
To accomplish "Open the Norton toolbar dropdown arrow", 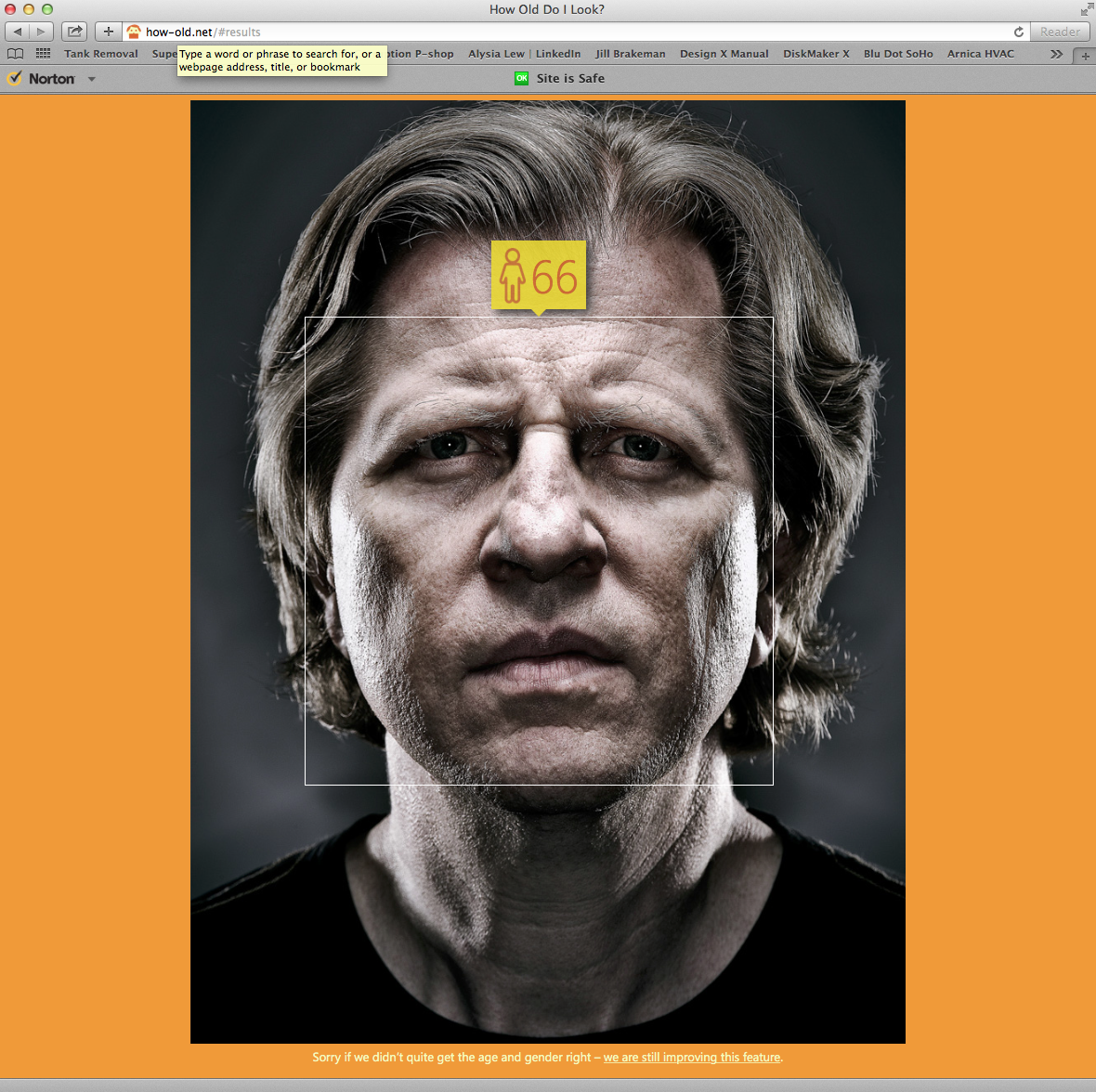I will 91,79.
